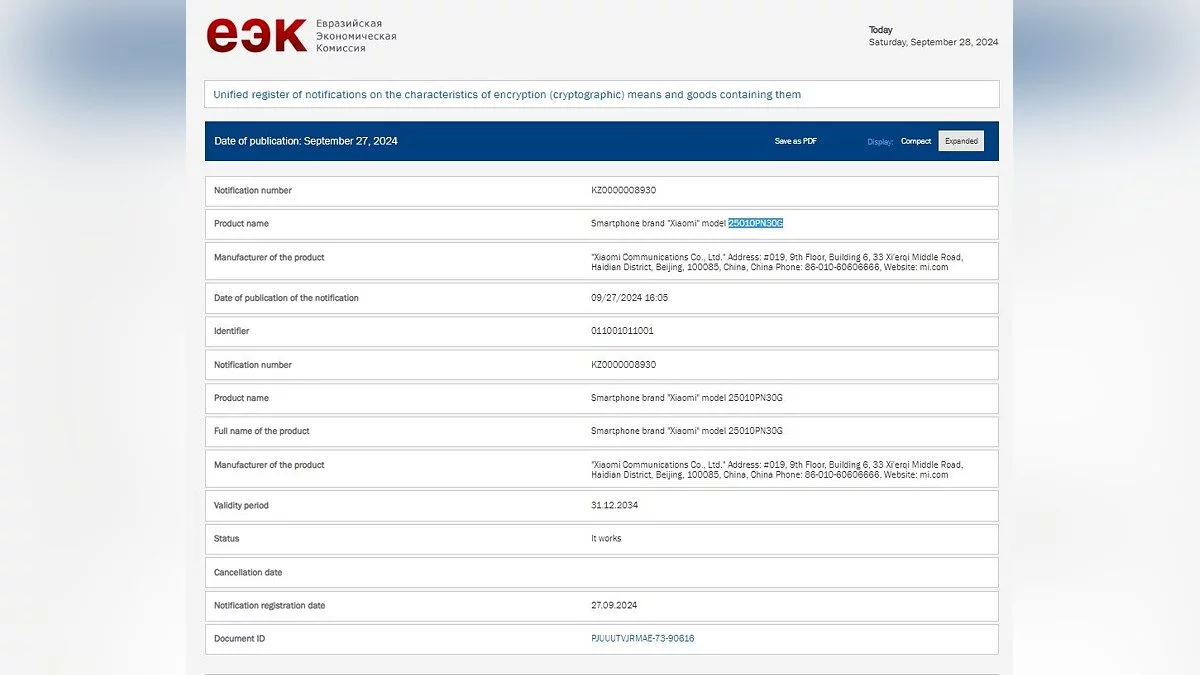Click the ЕЭК logo in the header
Viewport: 1200px width, 675px height.
click(x=256, y=35)
